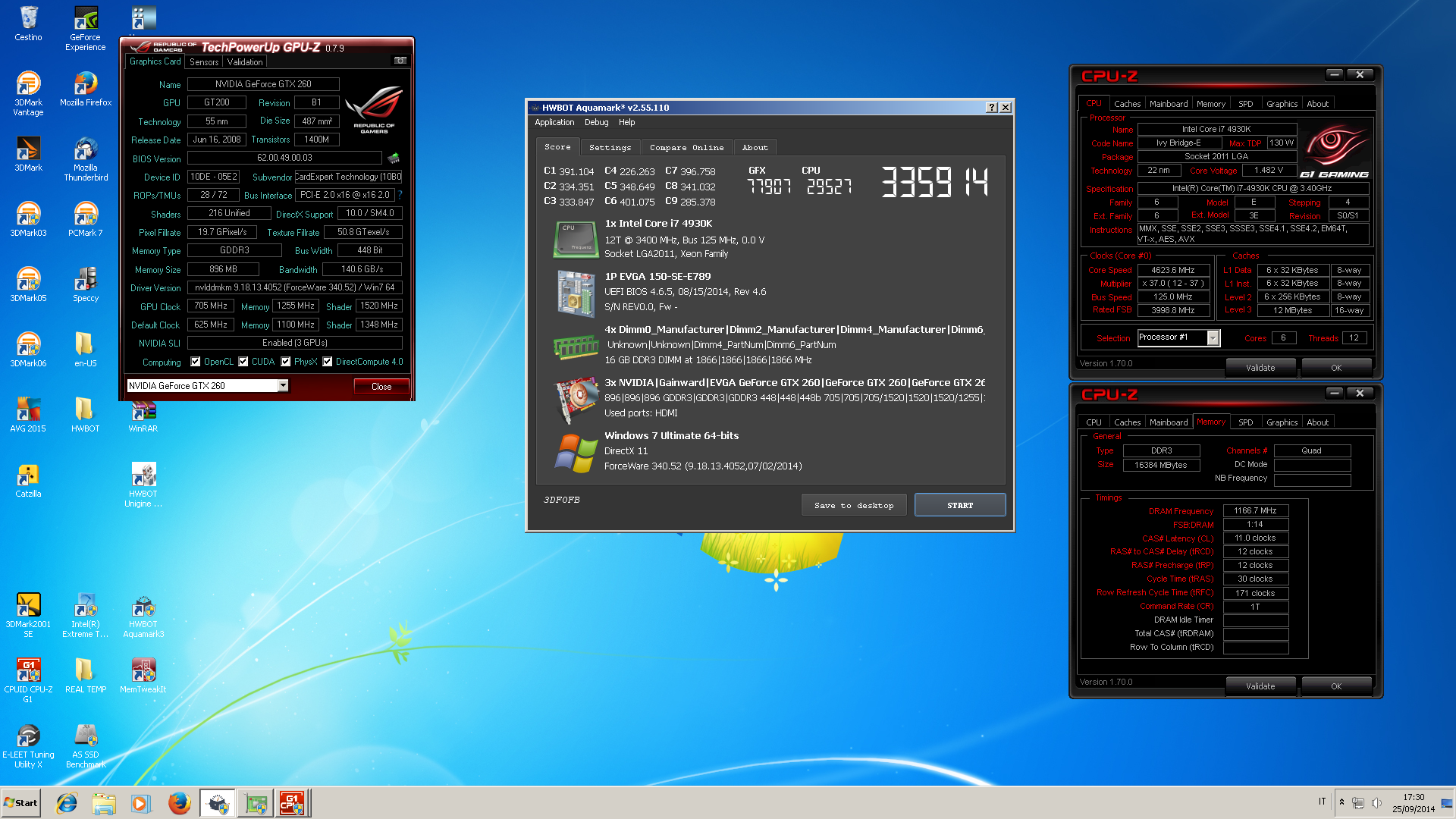Click the IT language indicator in tray

(x=1322, y=802)
